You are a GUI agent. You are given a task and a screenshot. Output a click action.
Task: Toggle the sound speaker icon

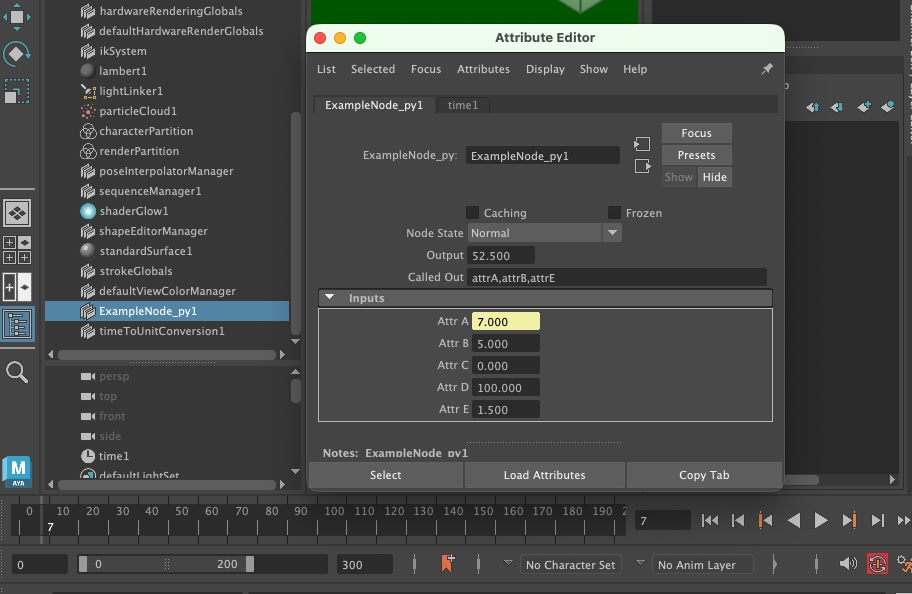(848, 564)
